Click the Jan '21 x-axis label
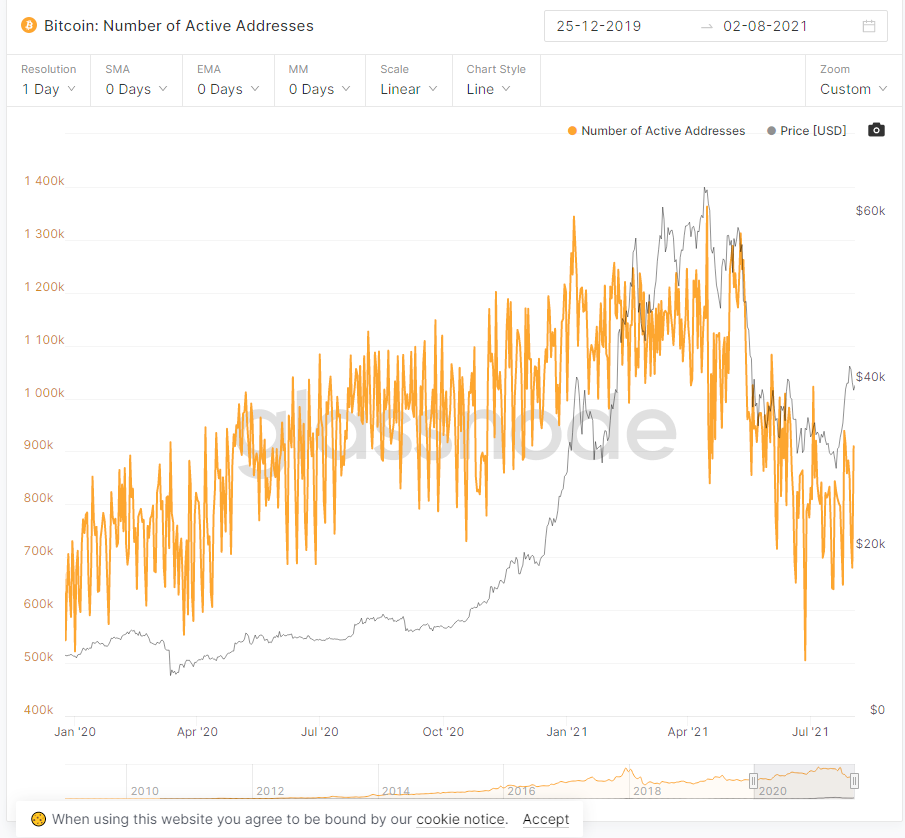 pyautogui.click(x=567, y=732)
